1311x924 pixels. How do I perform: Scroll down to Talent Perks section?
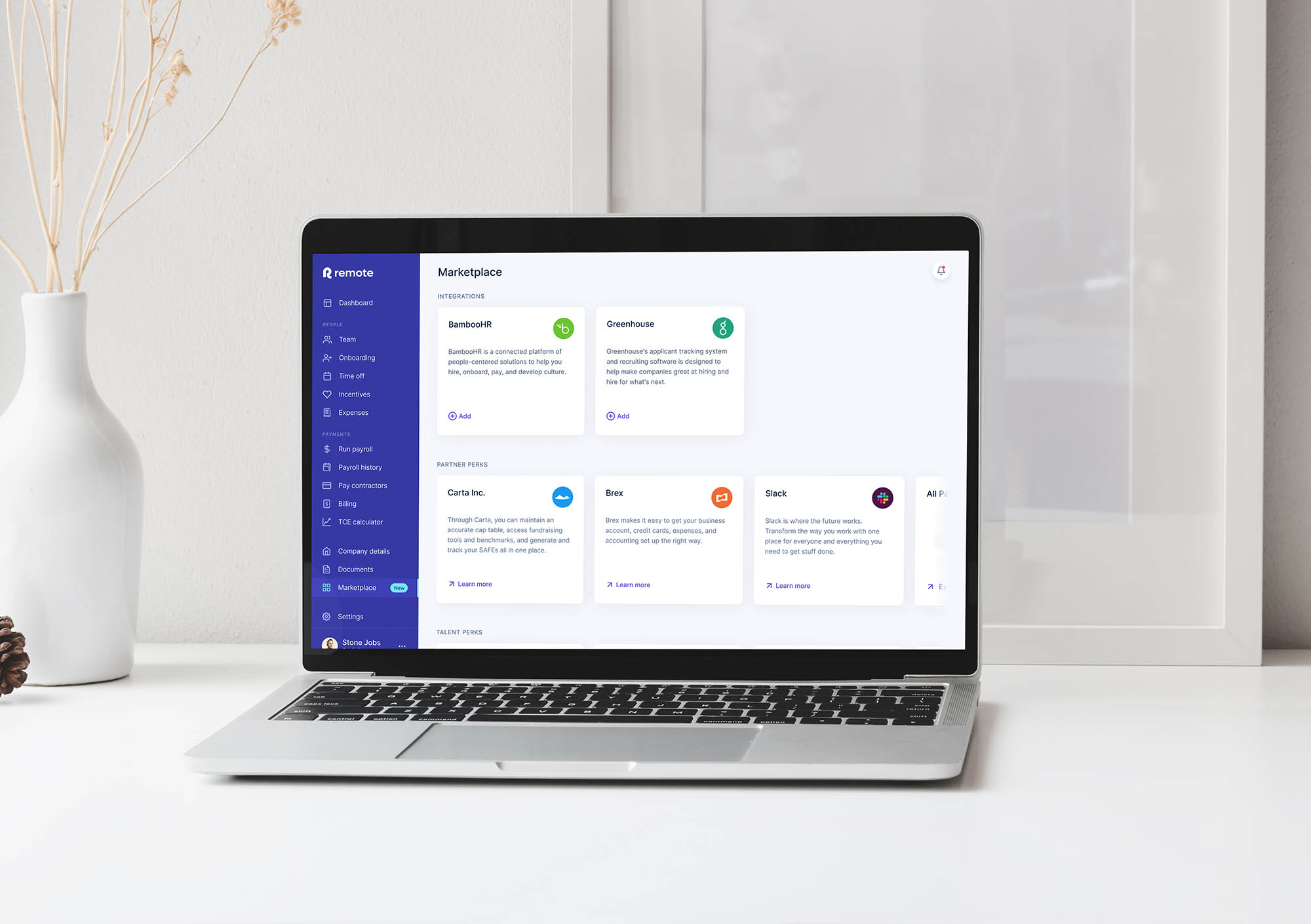461,632
